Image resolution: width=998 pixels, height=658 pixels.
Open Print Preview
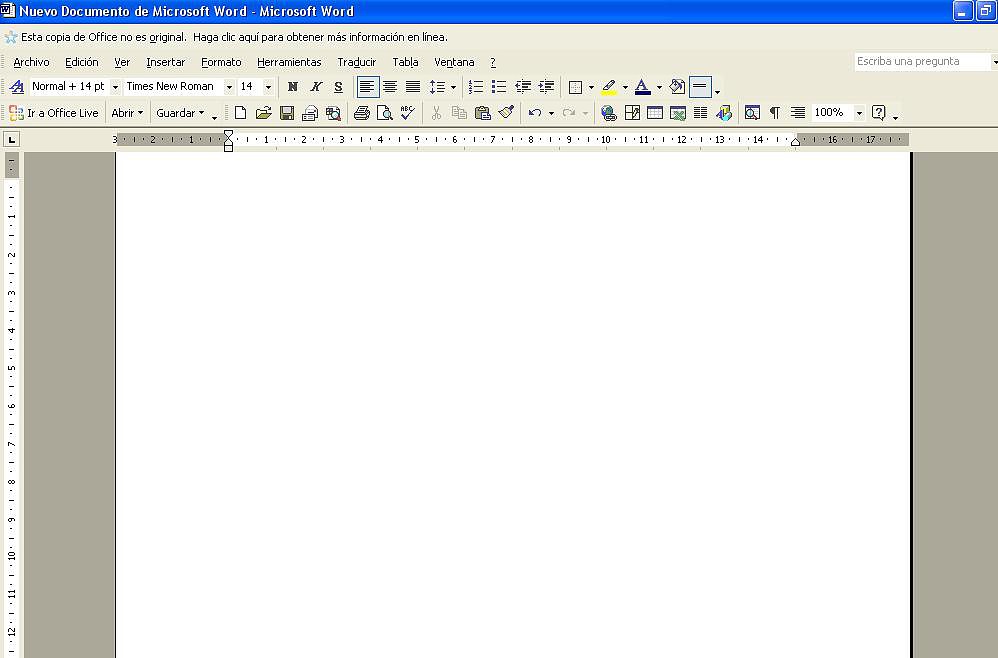pyautogui.click(x=384, y=113)
